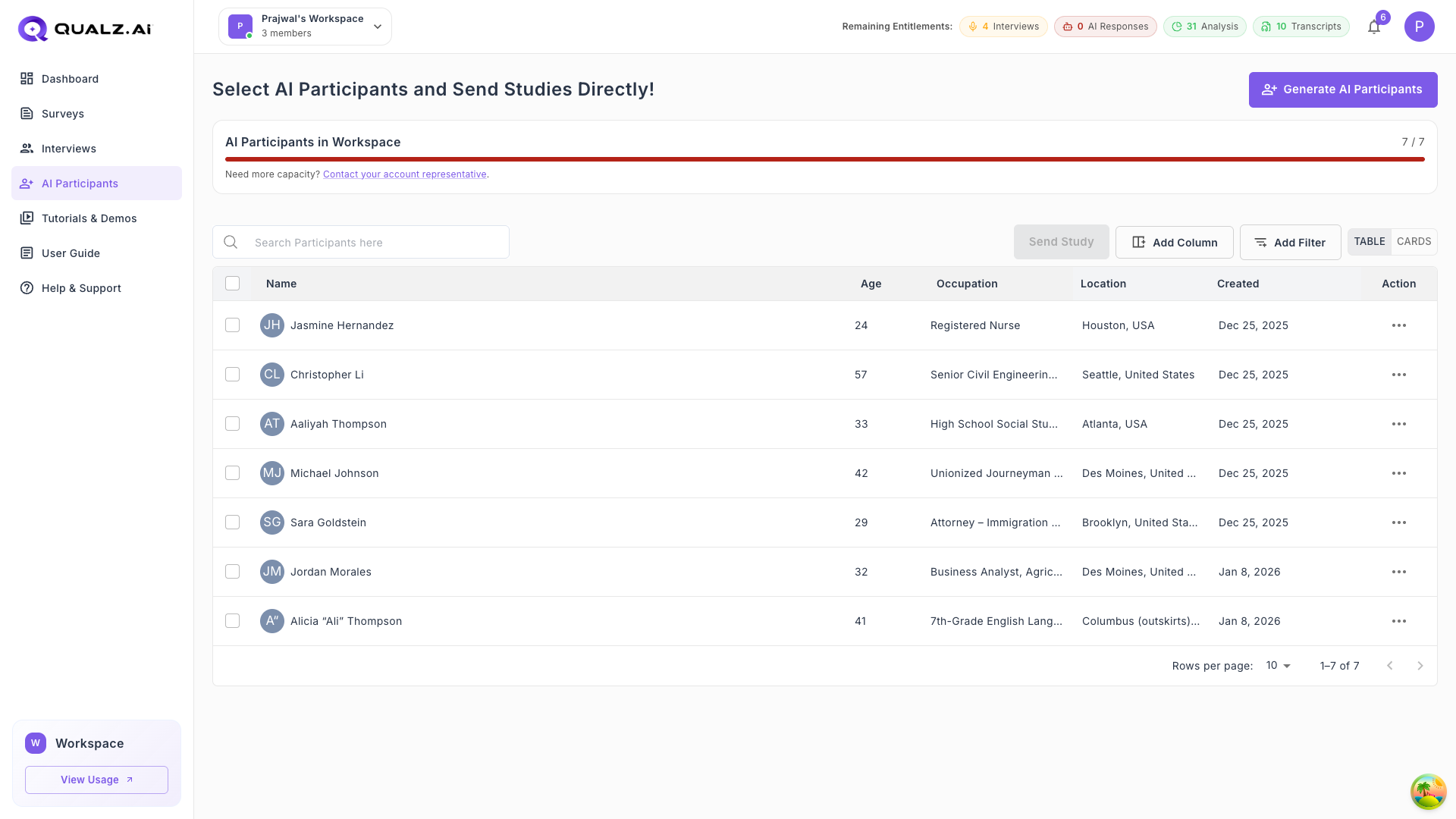Open the Surveys sidebar icon
1456x819 pixels.
27,114
